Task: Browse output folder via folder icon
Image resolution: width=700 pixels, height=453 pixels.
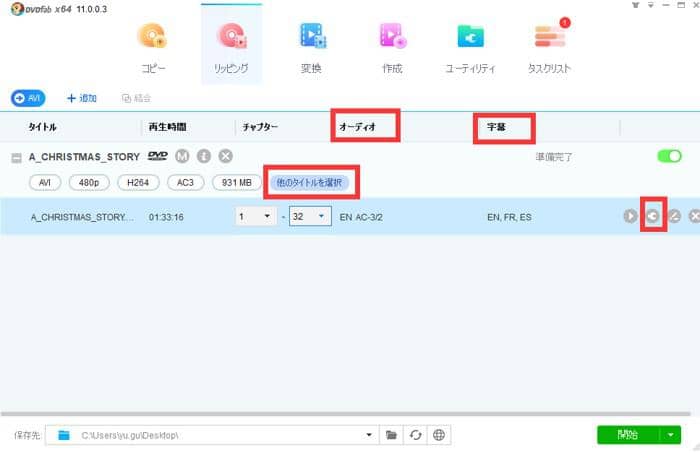Action: click(392, 435)
